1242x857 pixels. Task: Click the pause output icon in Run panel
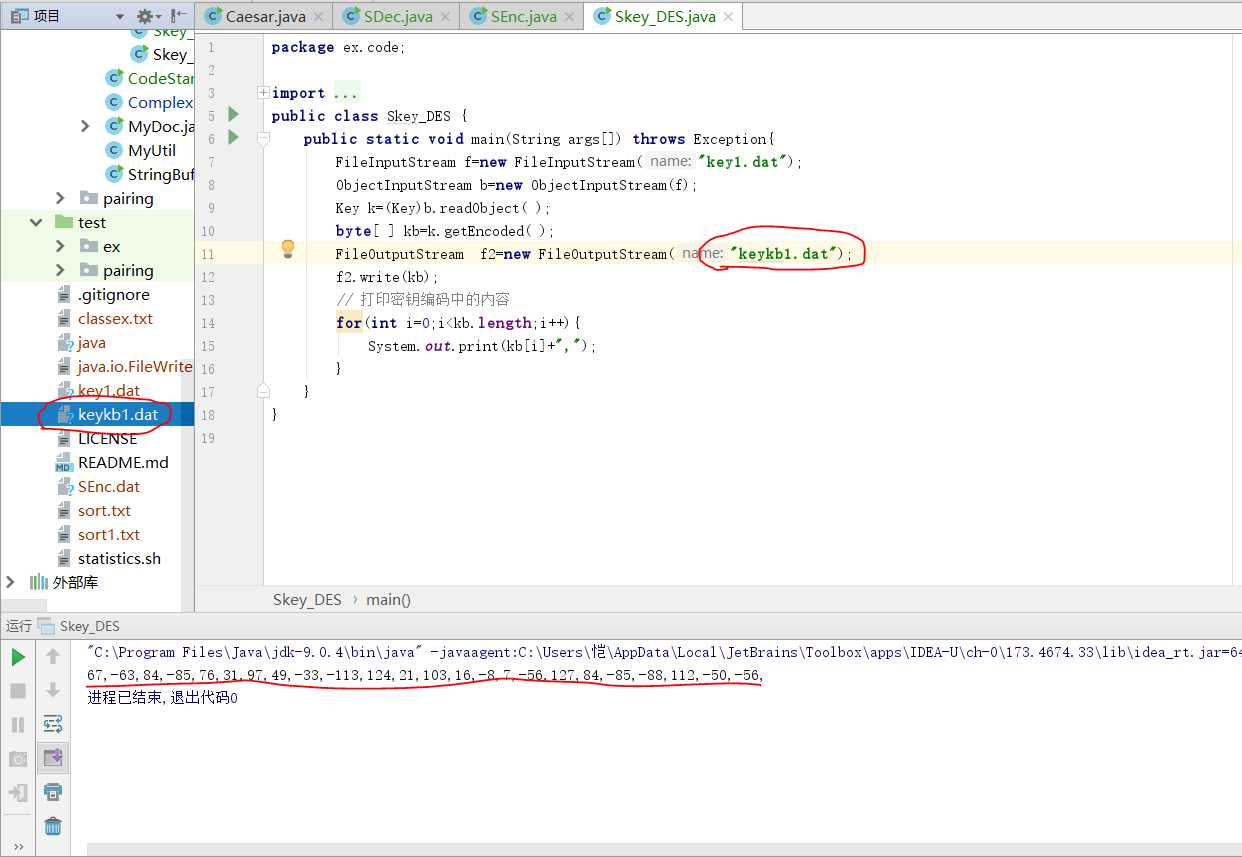click(18, 724)
